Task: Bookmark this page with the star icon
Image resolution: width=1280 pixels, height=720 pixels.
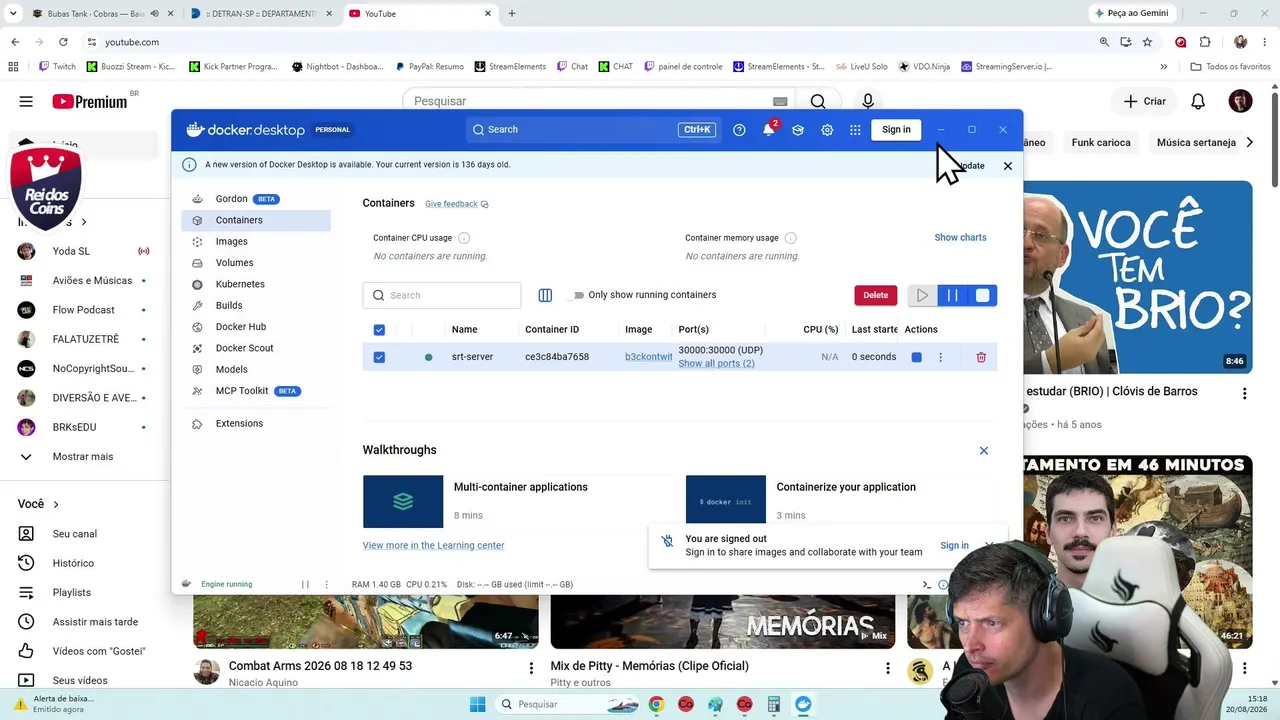Action: coord(1147,42)
